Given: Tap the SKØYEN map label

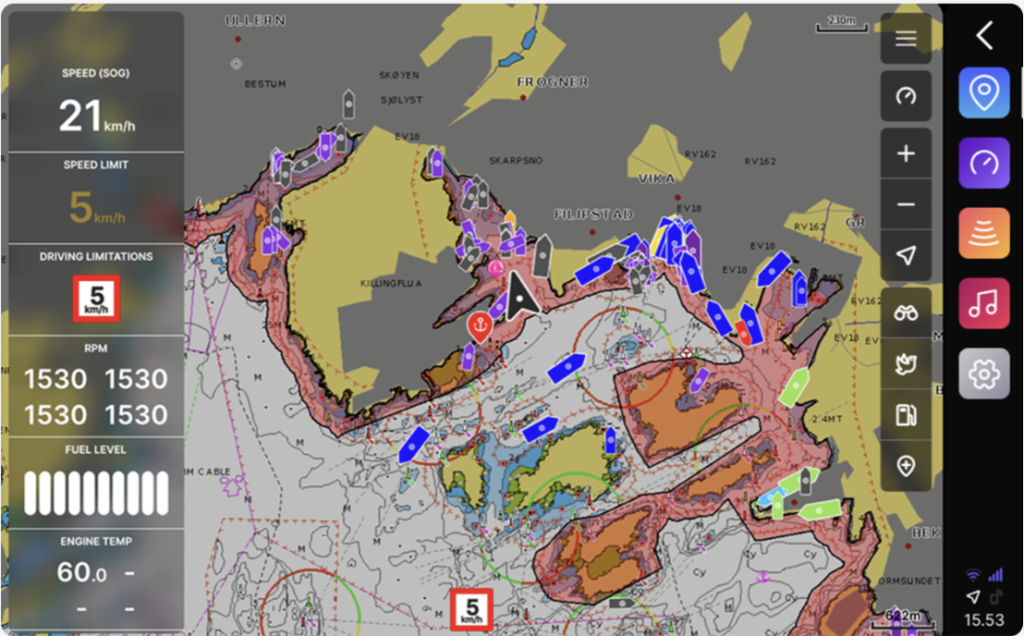Looking at the screenshot, I should point(399,75).
